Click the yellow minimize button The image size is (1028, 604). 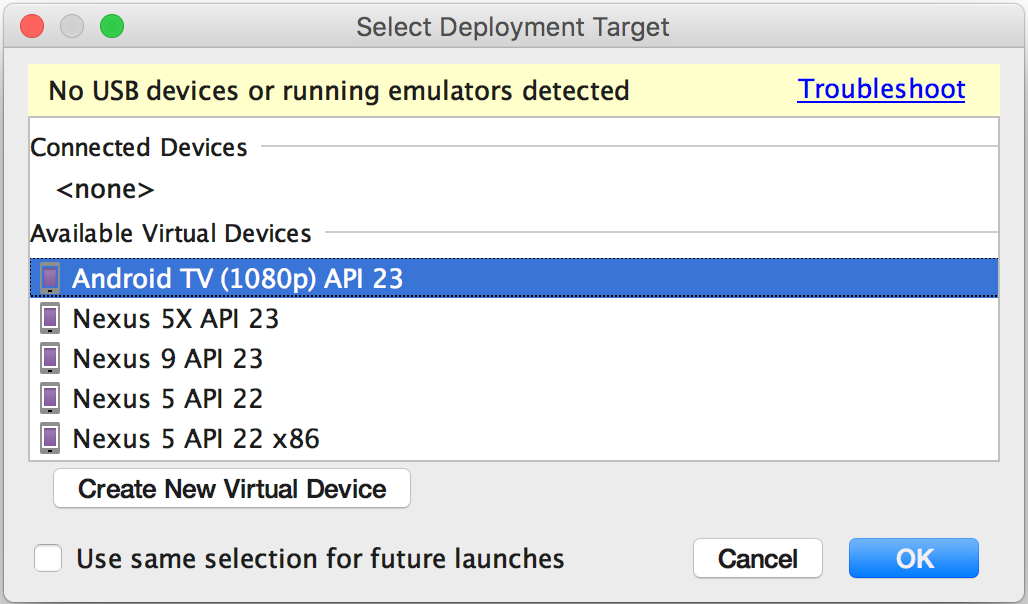[71, 27]
